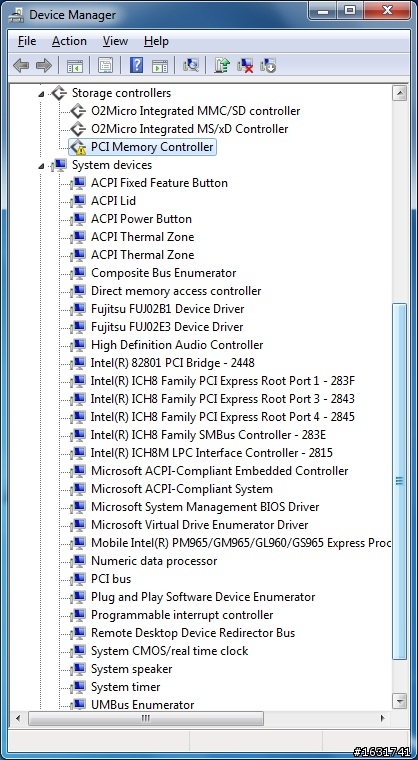Click the icon beside O2Micro MS/xD Controller
The width and height of the screenshot is (418, 760).
(78, 129)
